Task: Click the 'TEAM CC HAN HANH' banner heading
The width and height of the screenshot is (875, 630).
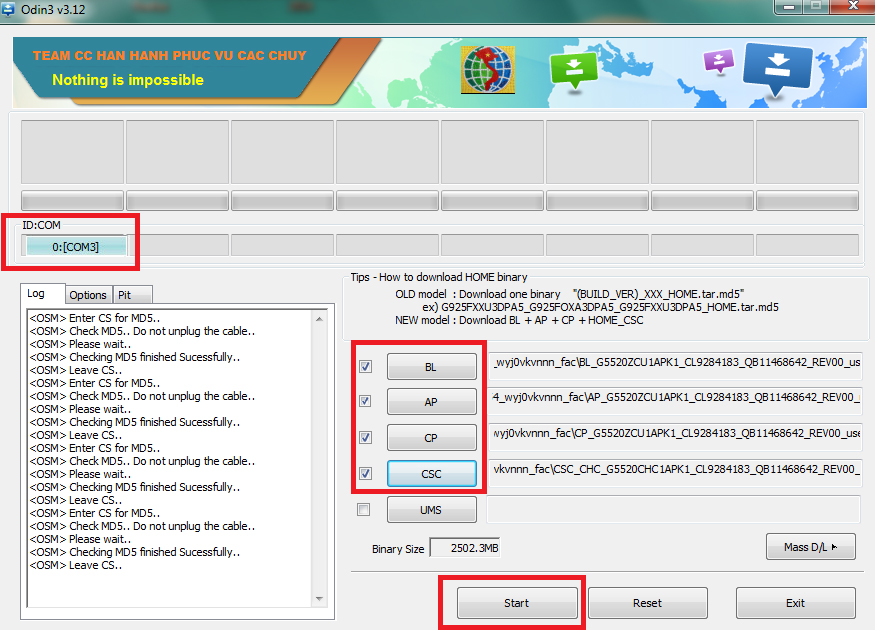Action: tap(170, 55)
